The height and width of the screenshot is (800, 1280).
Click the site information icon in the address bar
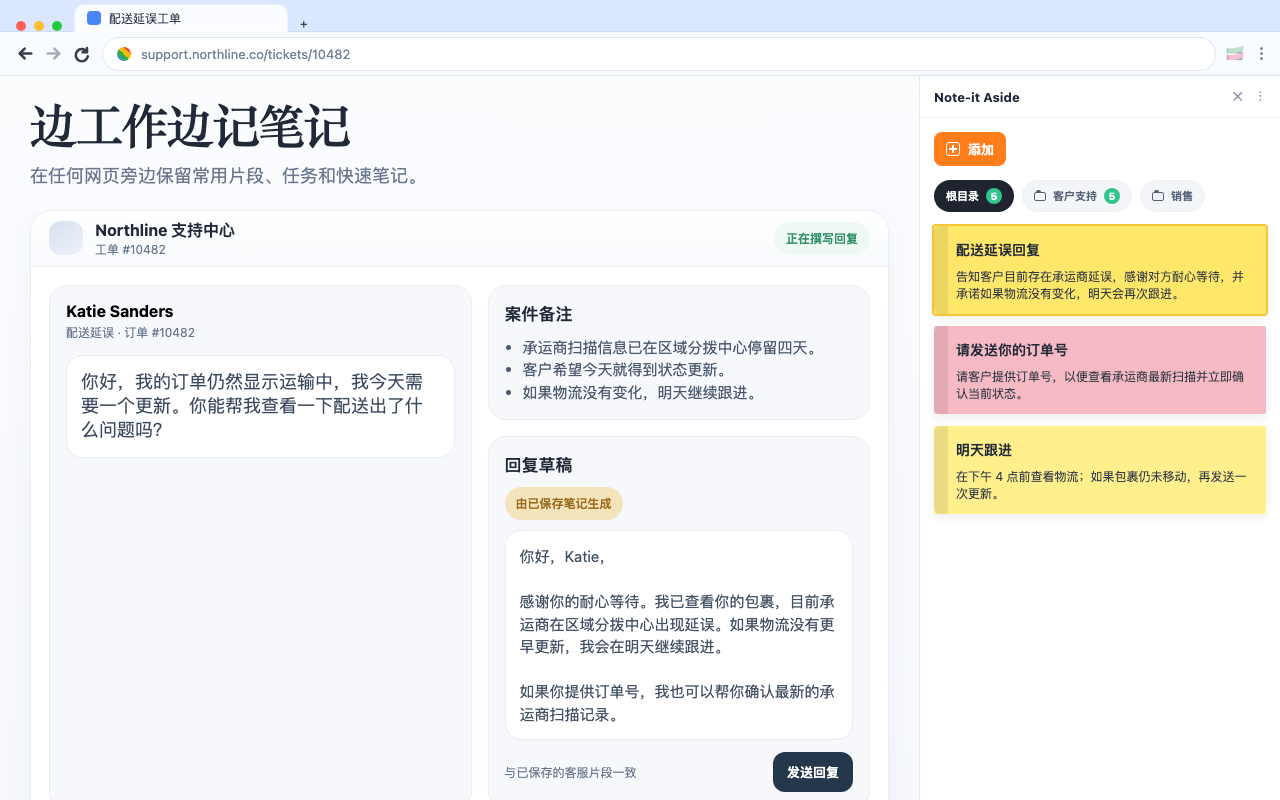coord(124,54)
